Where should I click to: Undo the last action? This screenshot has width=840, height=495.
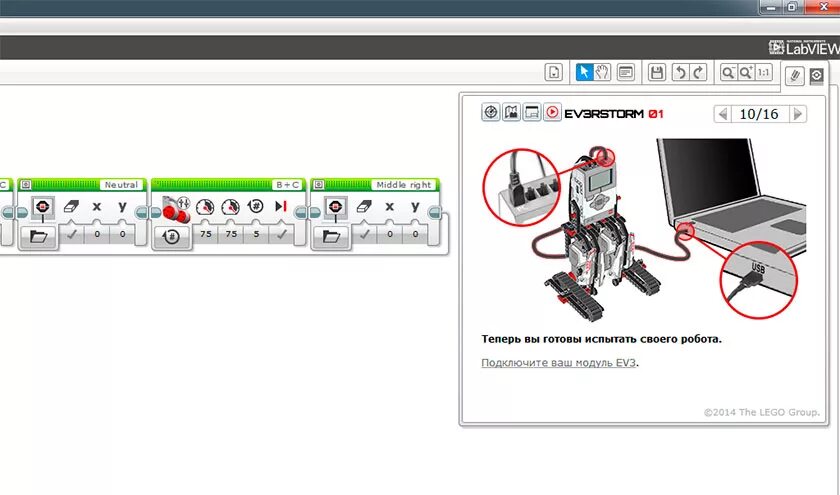tap(680, 72)
